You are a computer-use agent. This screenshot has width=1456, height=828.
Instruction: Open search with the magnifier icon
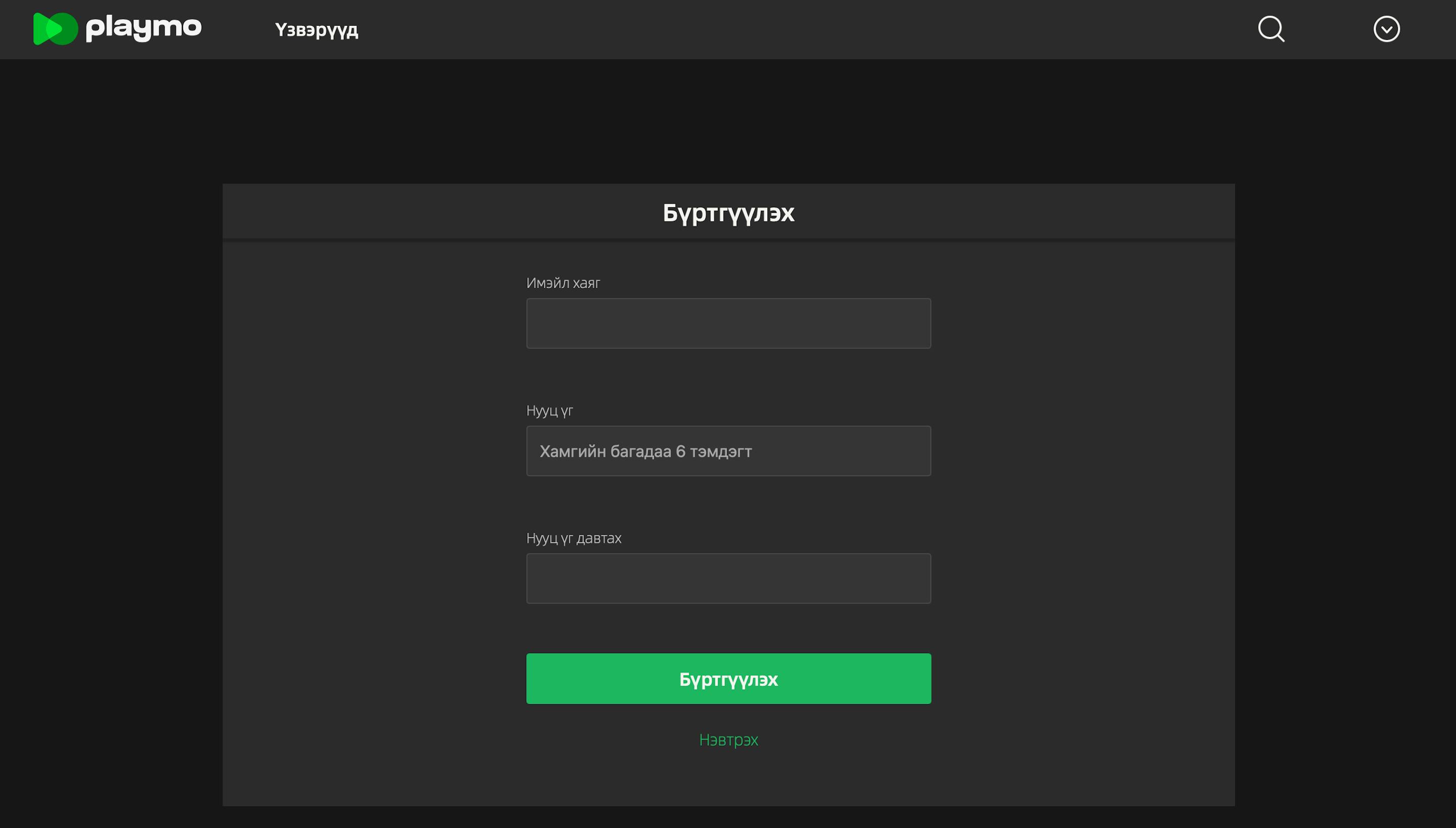[1270, 29]
